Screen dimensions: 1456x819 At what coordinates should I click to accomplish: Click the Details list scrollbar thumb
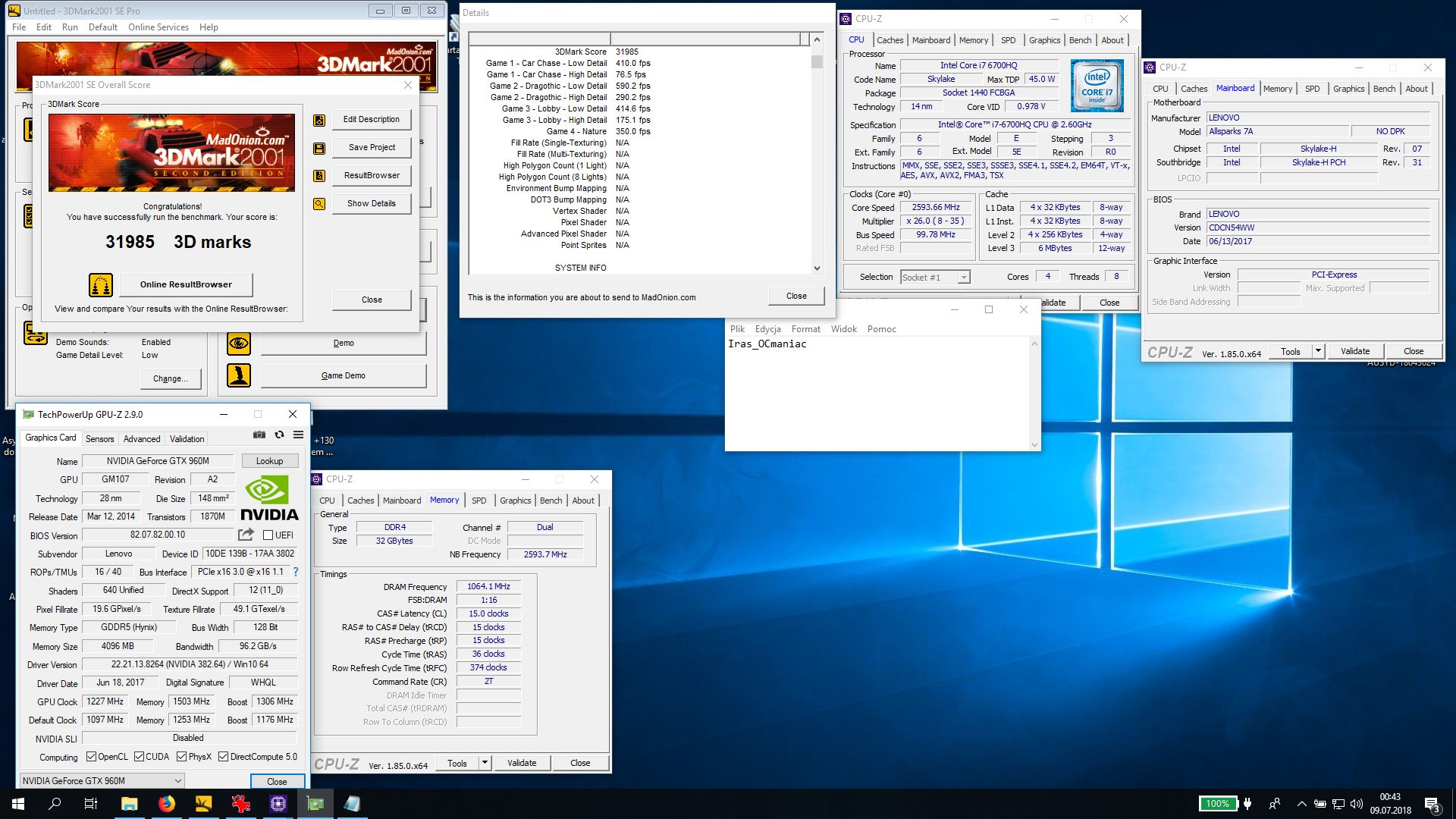pos(817,62)
